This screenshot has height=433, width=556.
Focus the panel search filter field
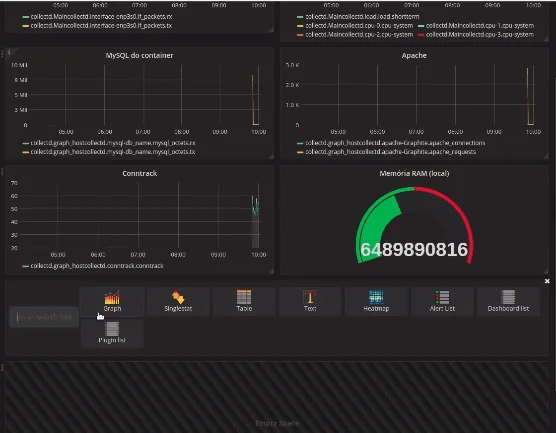pyautogui.click(x=44, y=317)
